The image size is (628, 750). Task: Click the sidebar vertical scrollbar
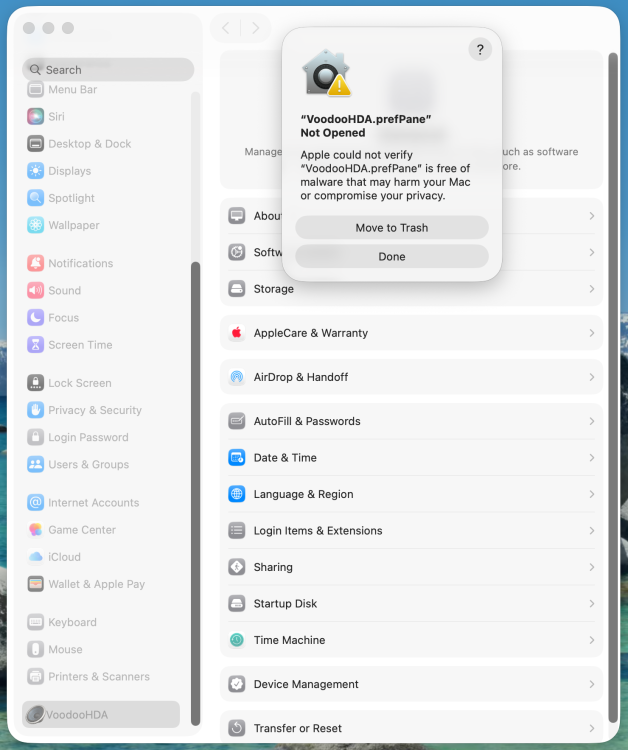[x=195, y=493]
